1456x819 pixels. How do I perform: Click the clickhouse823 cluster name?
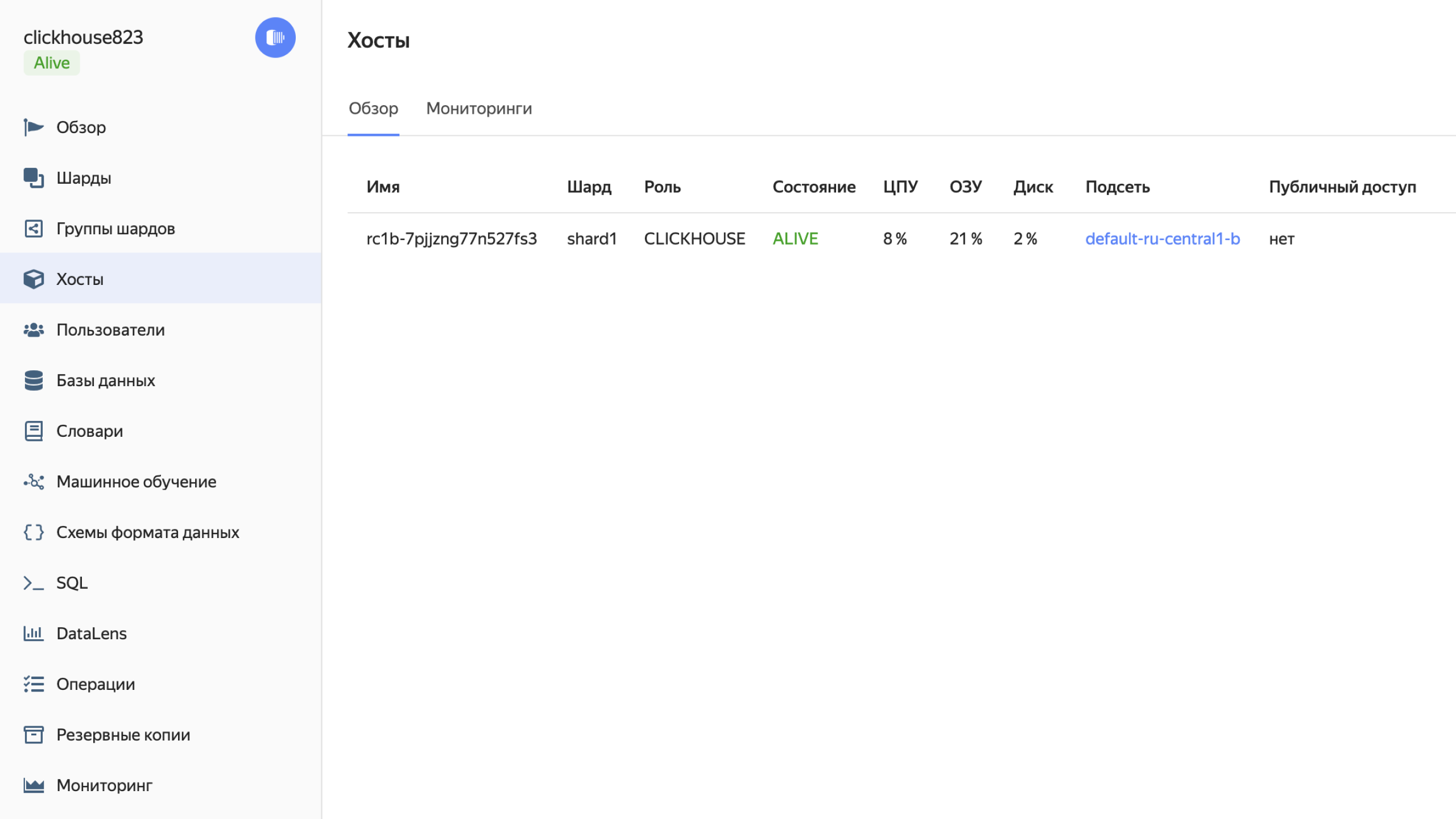coord(83,37)
